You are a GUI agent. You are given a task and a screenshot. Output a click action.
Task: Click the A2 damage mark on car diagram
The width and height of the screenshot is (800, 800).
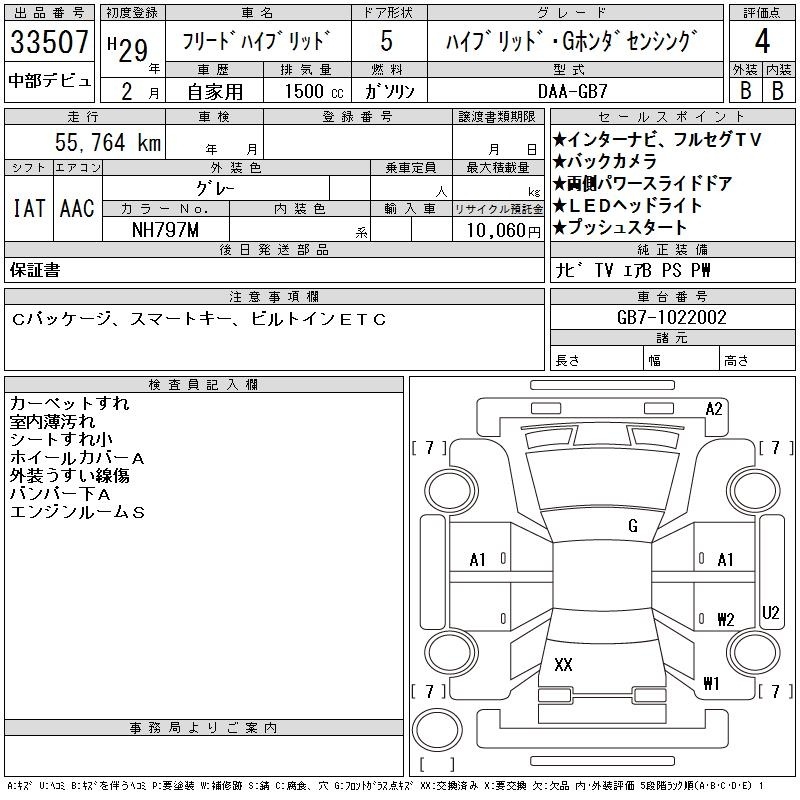[x=713, y=408]
